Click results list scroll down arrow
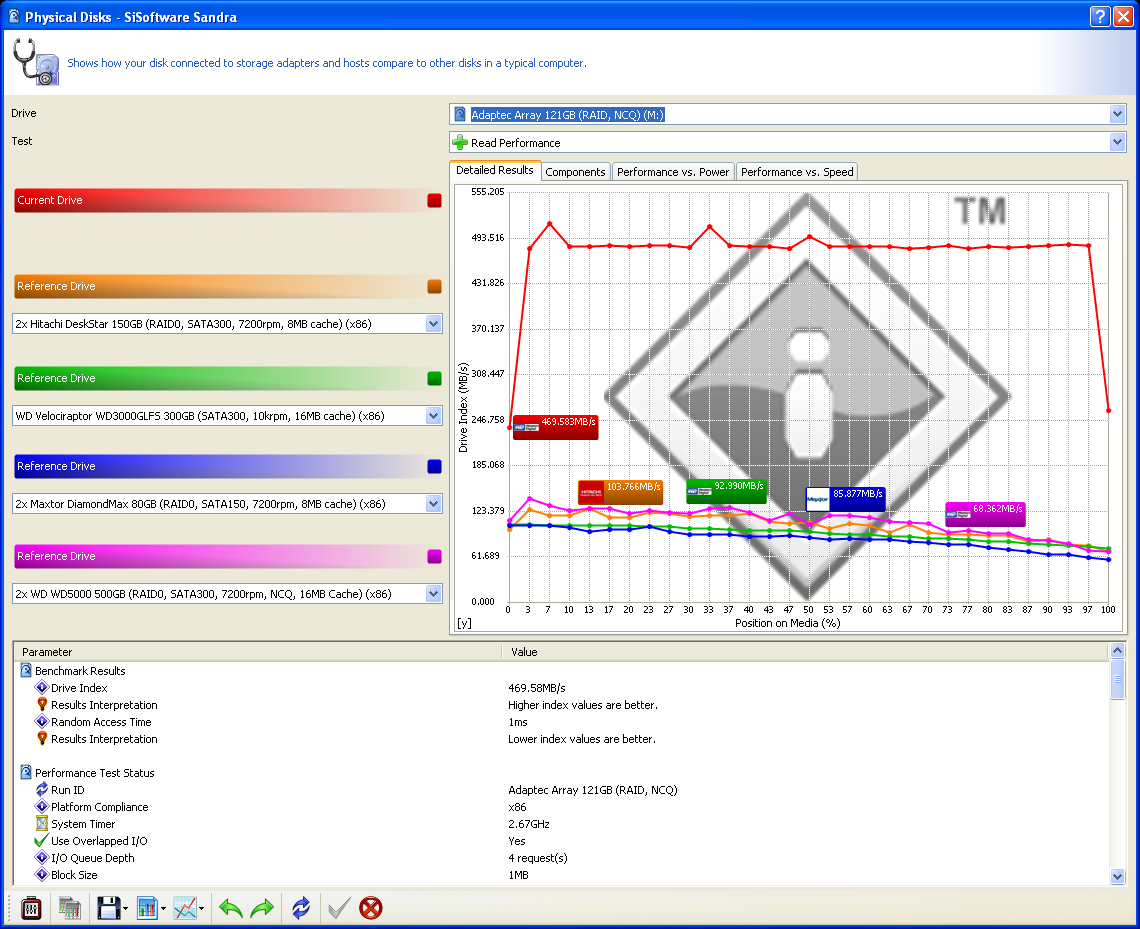 pyautogui.click(x=1117, y=877)
